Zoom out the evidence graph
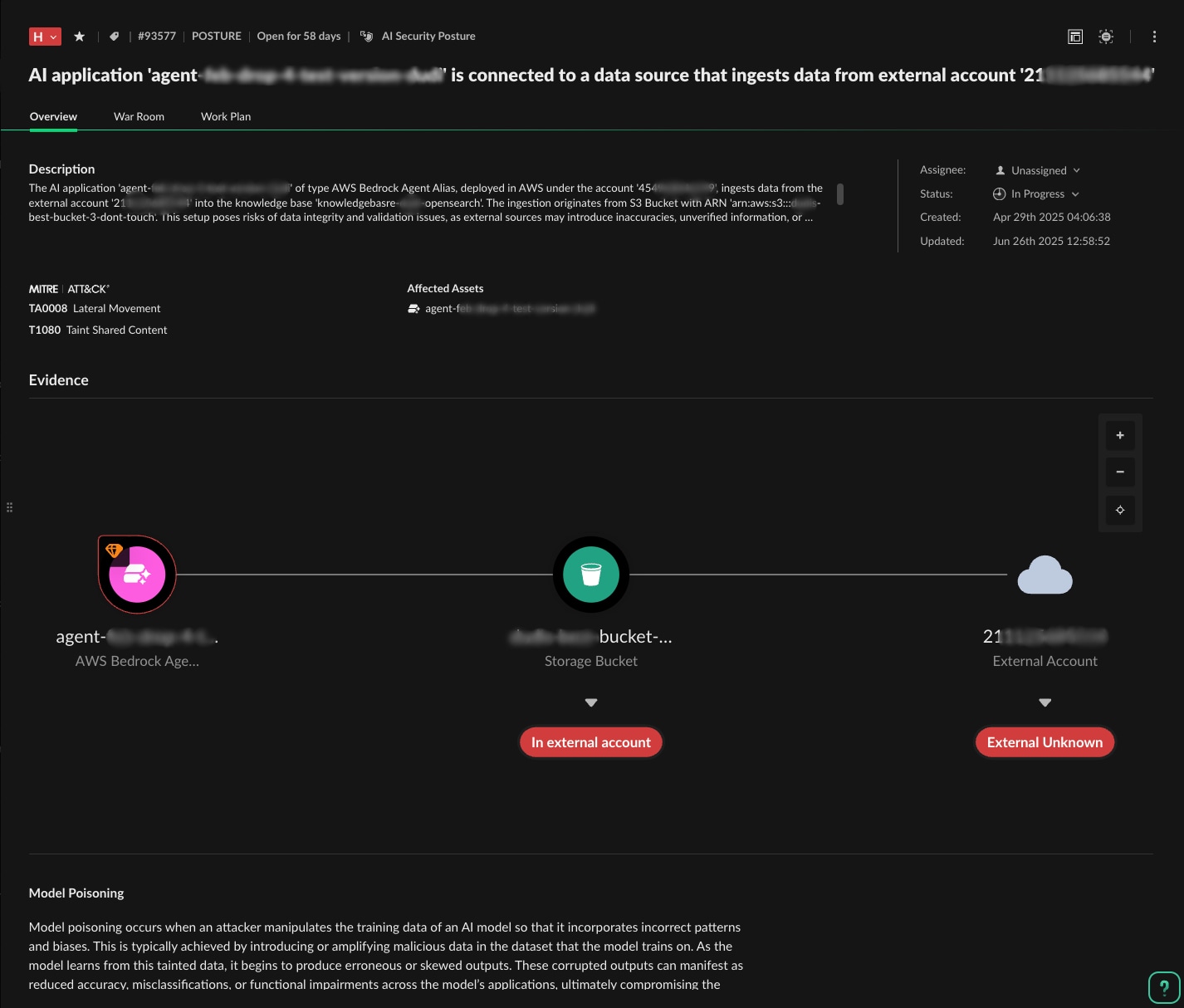This screenshot has height=1008, width=1184. click(1120, 472)
